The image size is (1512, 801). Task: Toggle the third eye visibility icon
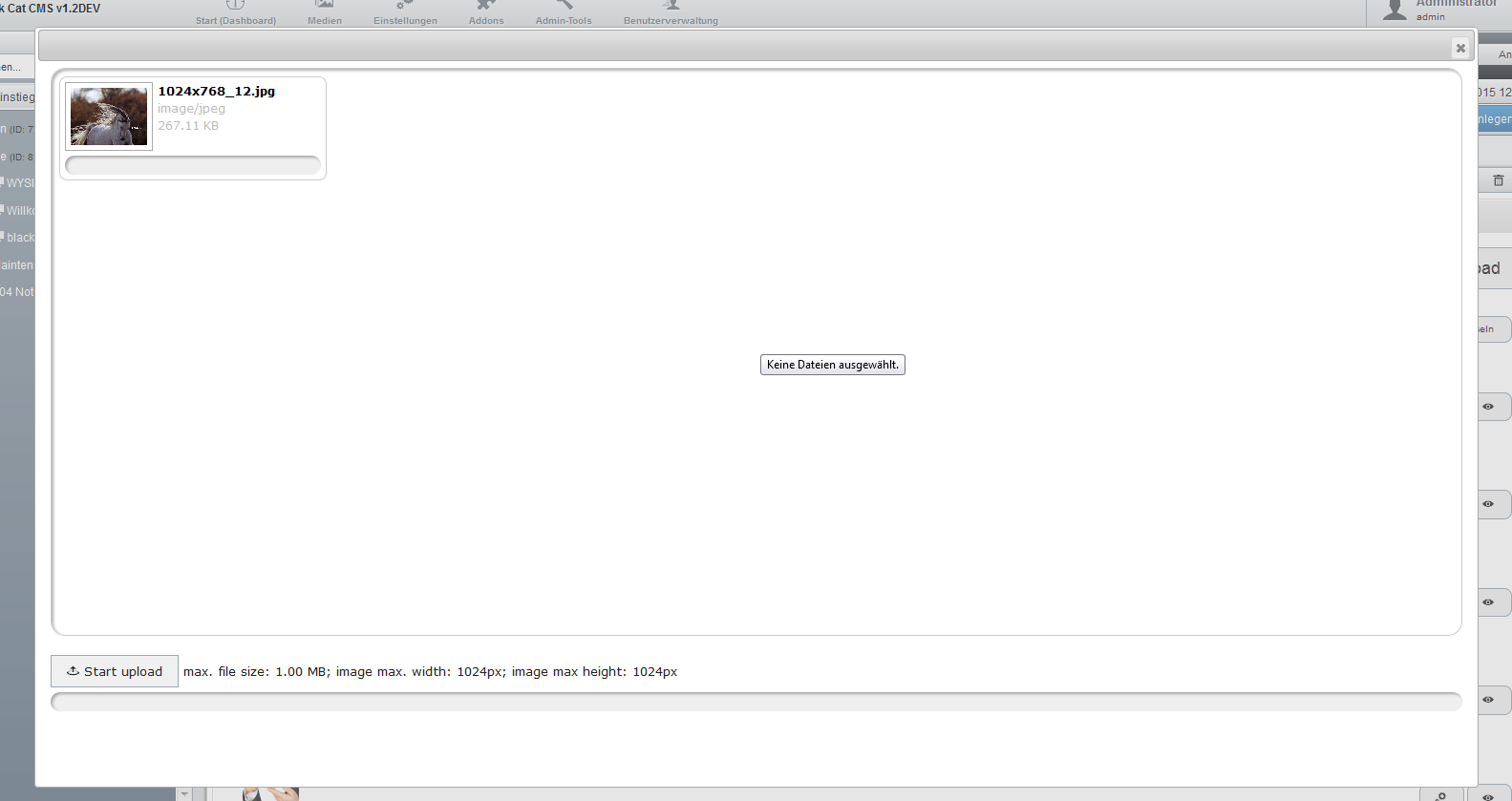point(1488,602)
